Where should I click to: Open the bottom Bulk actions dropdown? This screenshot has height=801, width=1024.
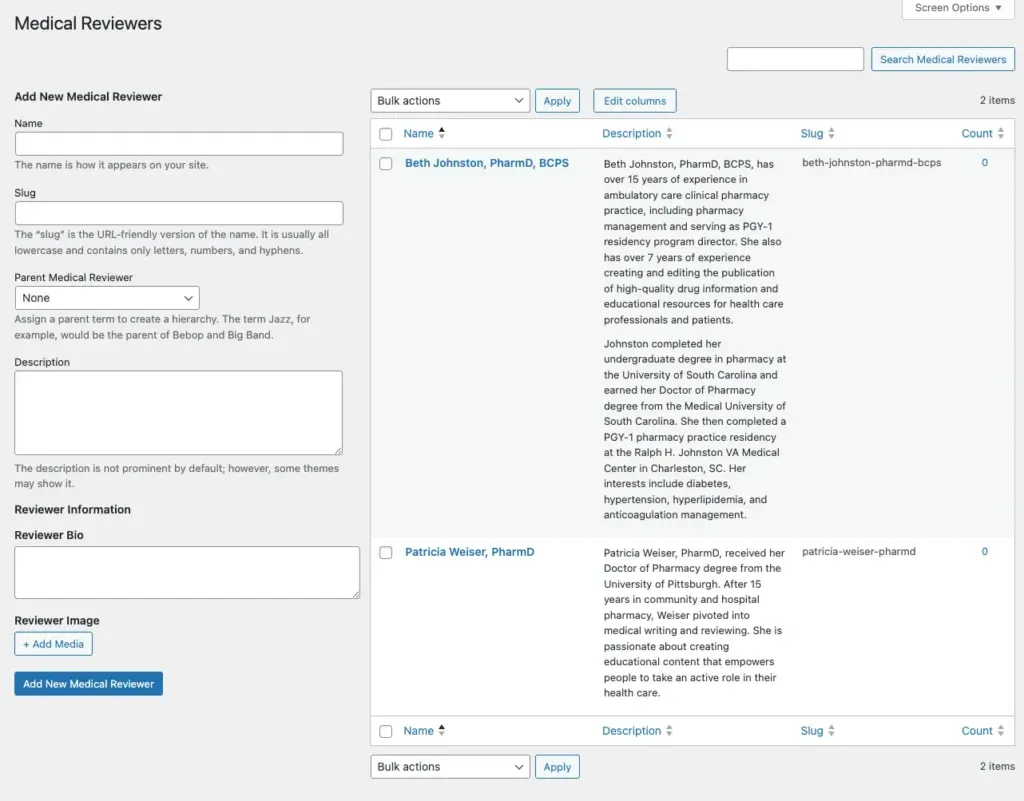[450, 767]
